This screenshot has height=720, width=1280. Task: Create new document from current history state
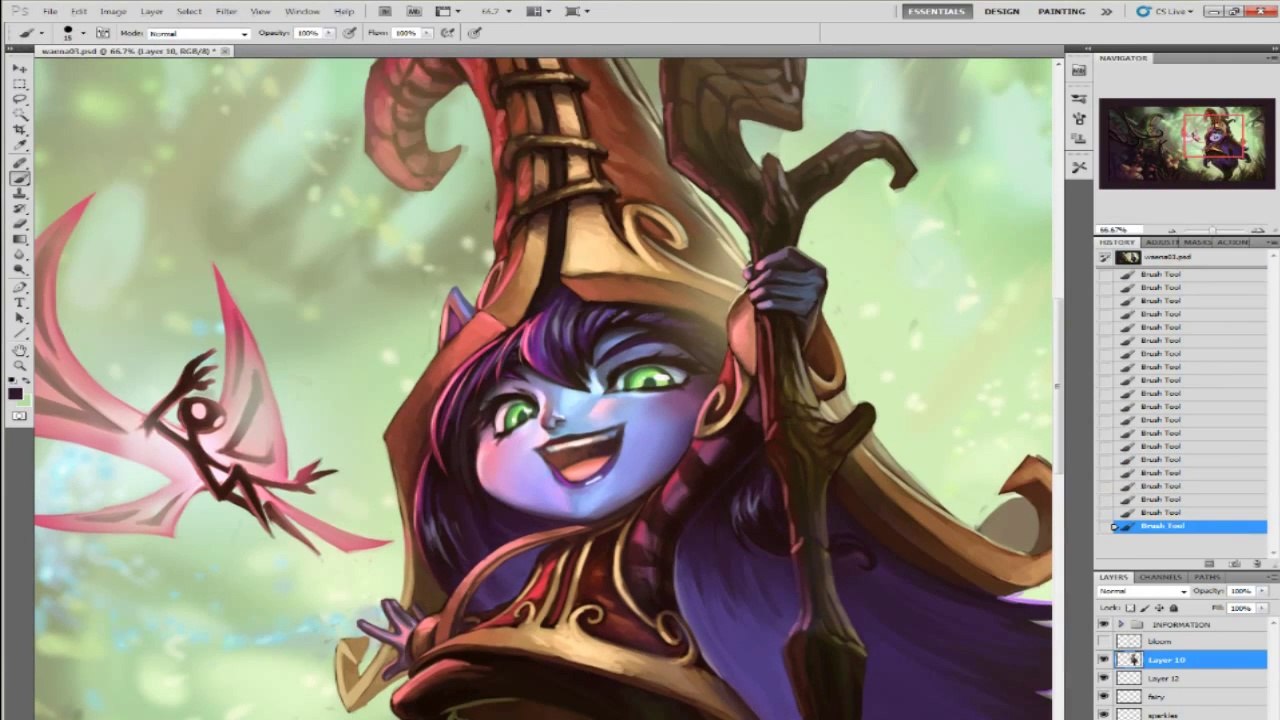[1210, 564]
